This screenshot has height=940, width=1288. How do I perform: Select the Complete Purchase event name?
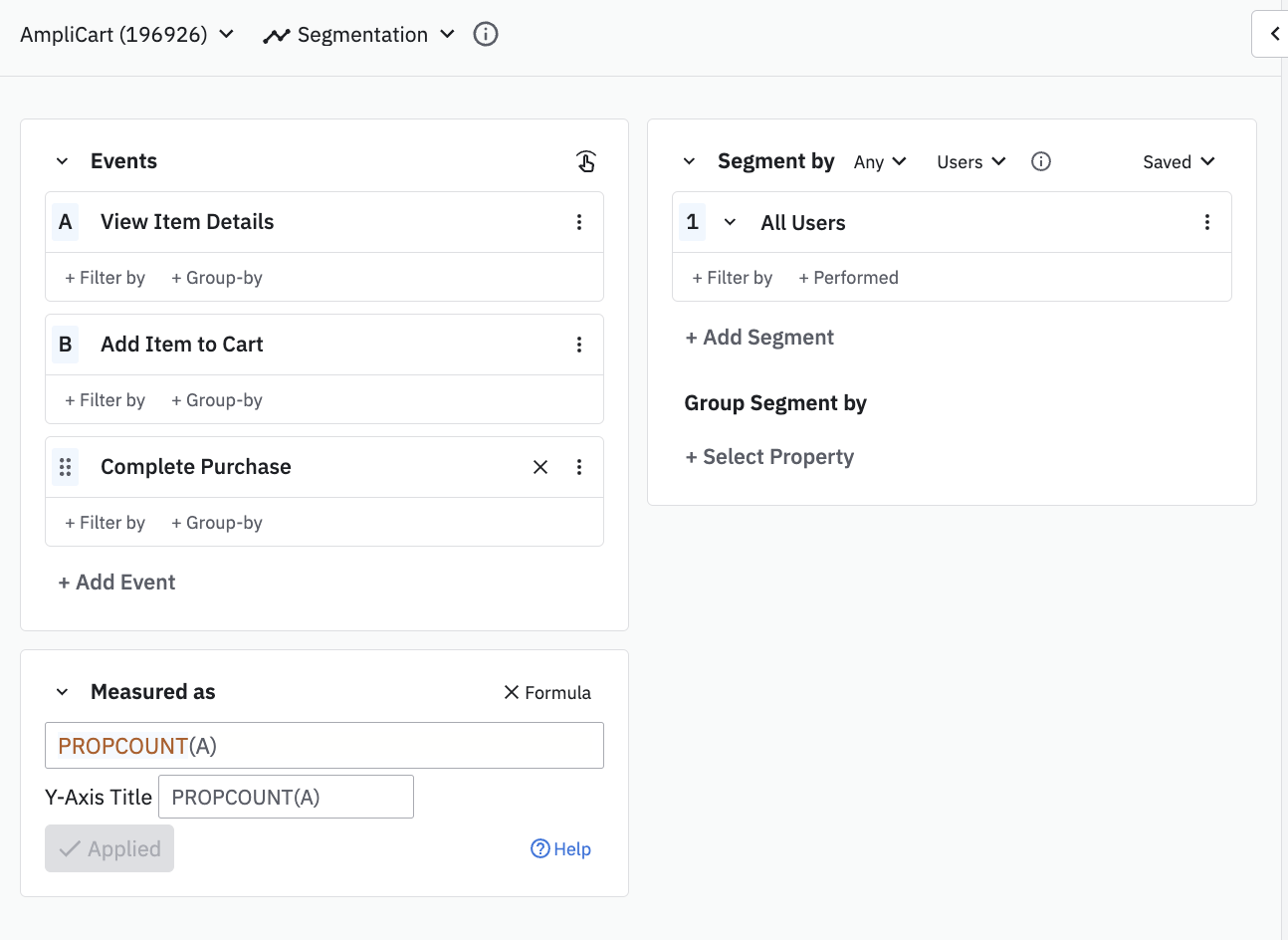coord(196,467)
